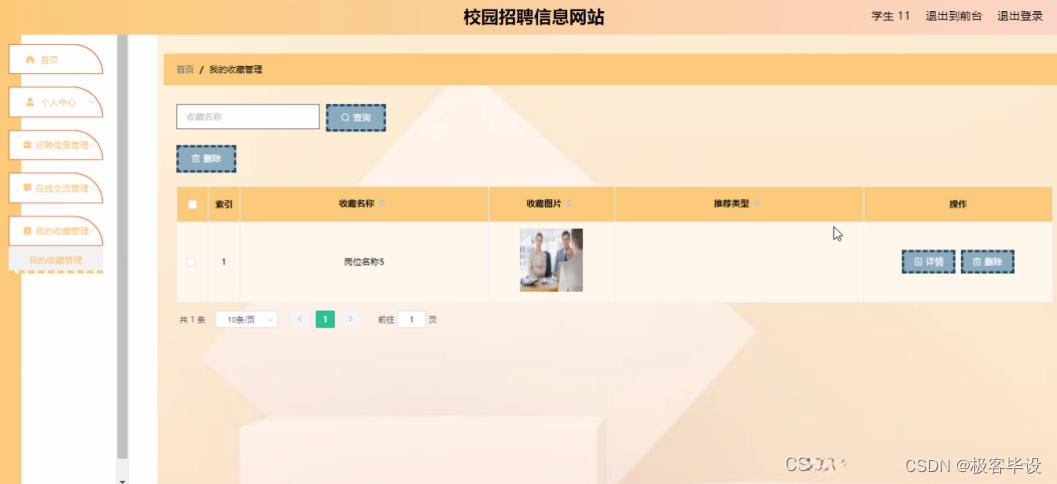
Task: Click the 索引 column header
Action: tap(224, 204)
